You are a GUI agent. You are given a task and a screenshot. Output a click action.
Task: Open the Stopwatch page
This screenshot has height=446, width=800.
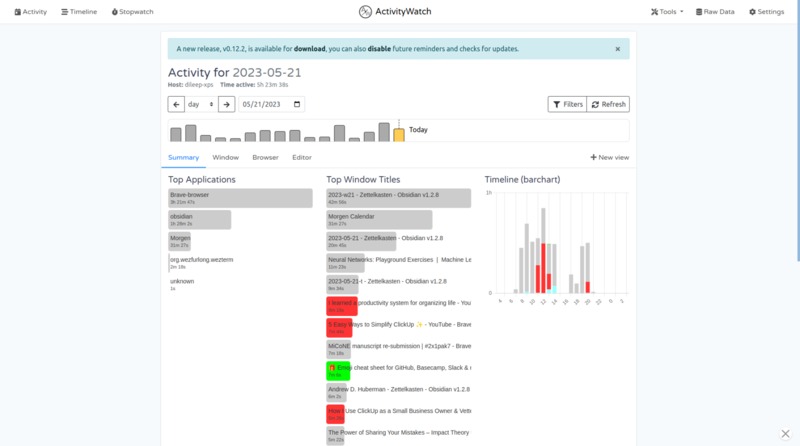click(x=132, y=12)
